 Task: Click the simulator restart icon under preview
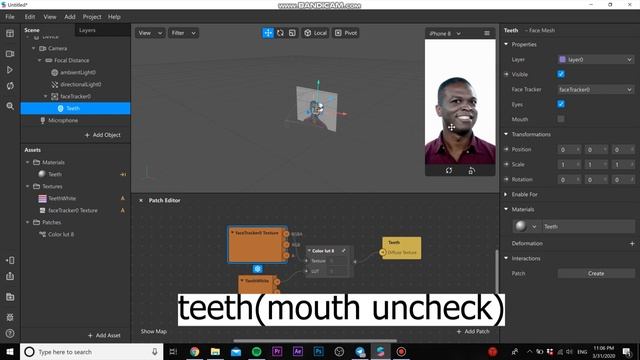tap(449, 170)
